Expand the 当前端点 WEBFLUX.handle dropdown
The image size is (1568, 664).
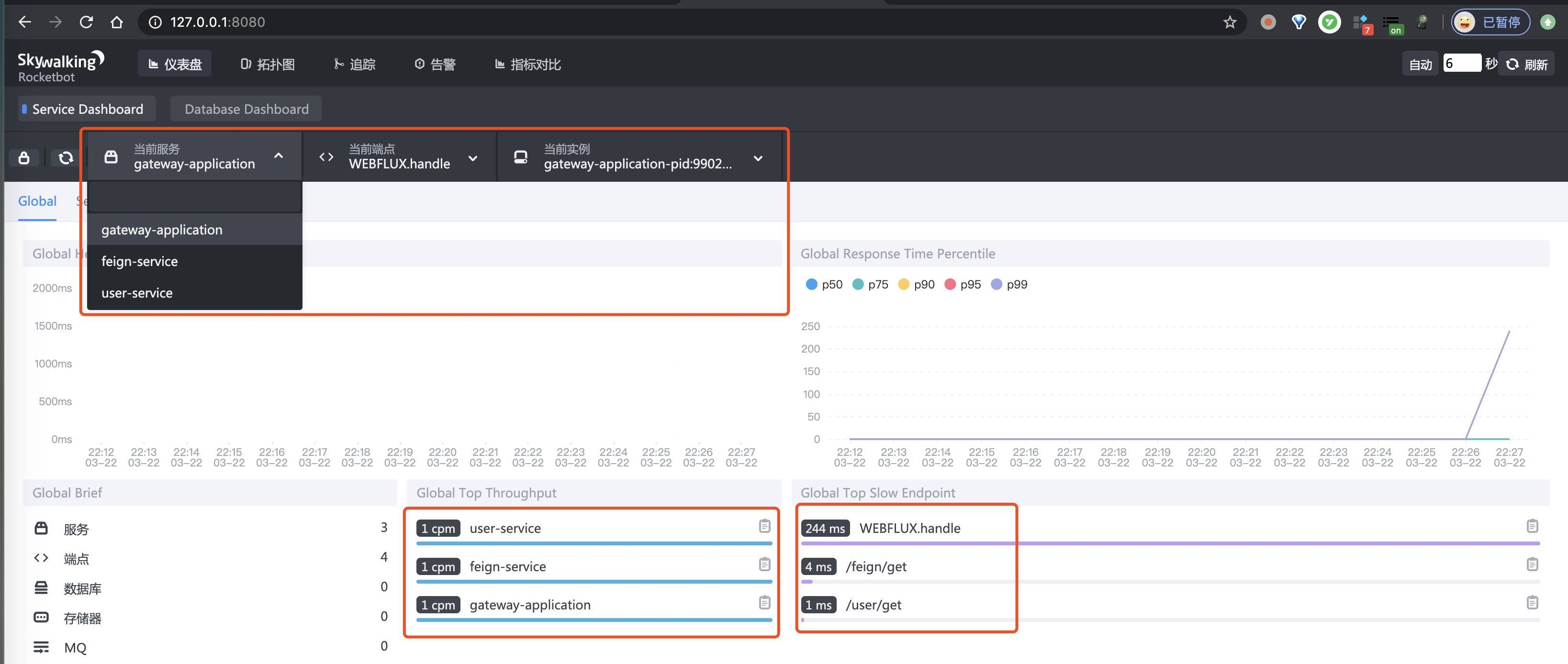(399, 156)
